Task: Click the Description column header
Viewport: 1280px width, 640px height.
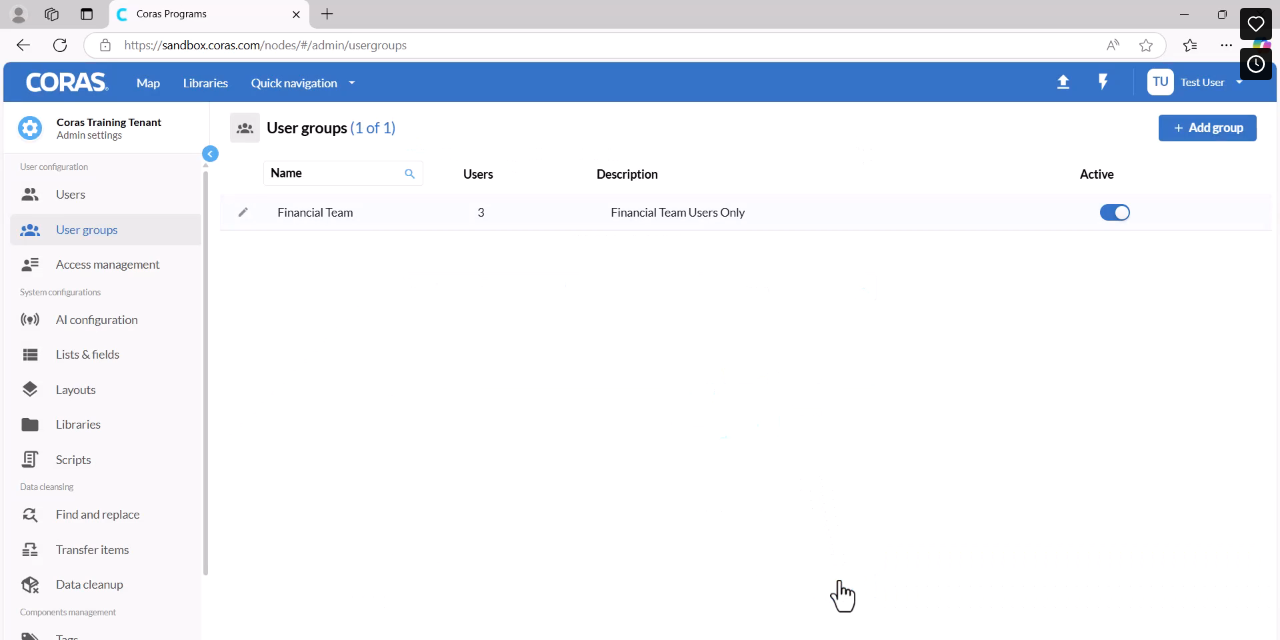Action: pyautogui.click(x=627, y=174)
